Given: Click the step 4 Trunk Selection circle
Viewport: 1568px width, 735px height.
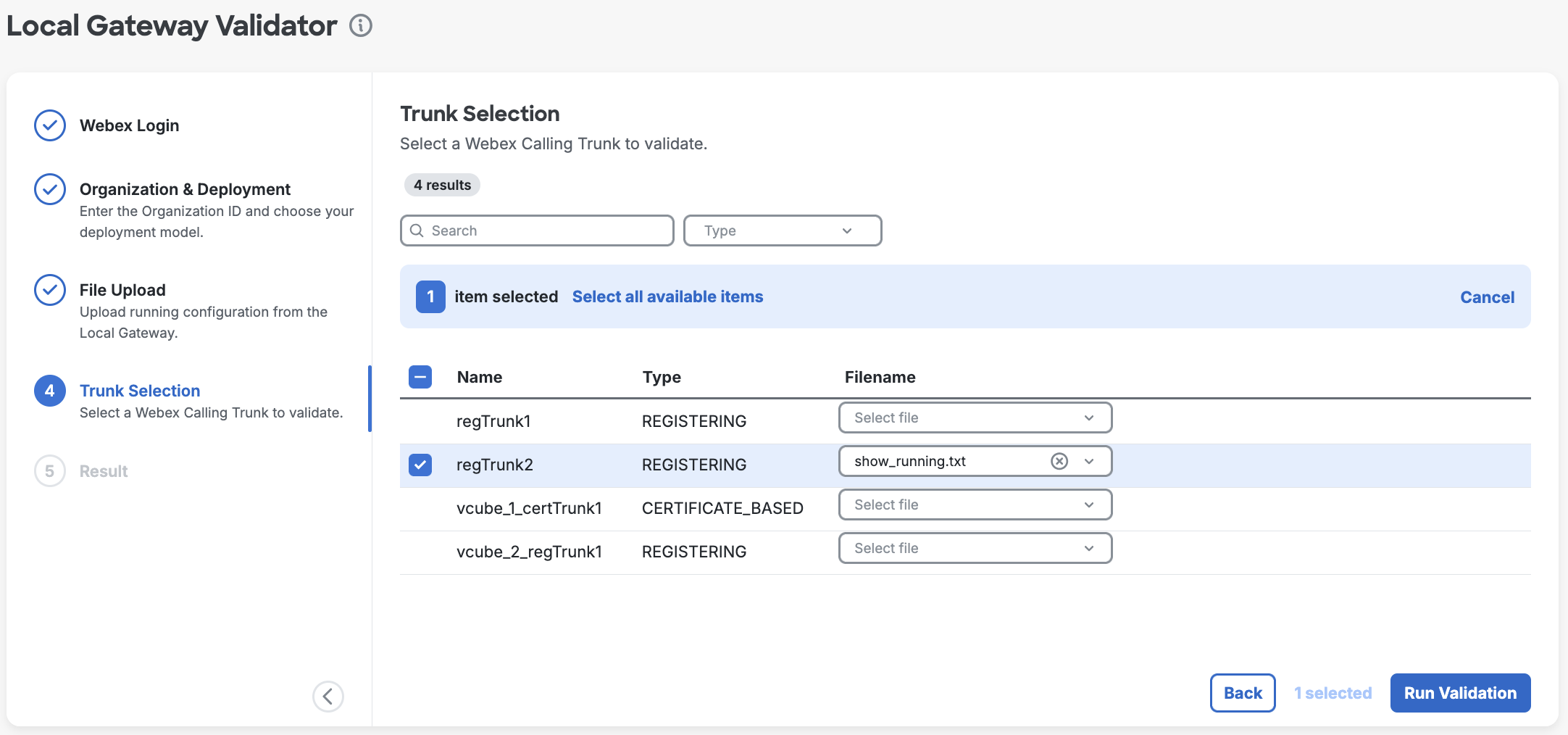Looking at the screenshot, I should (x=50, y=391).
